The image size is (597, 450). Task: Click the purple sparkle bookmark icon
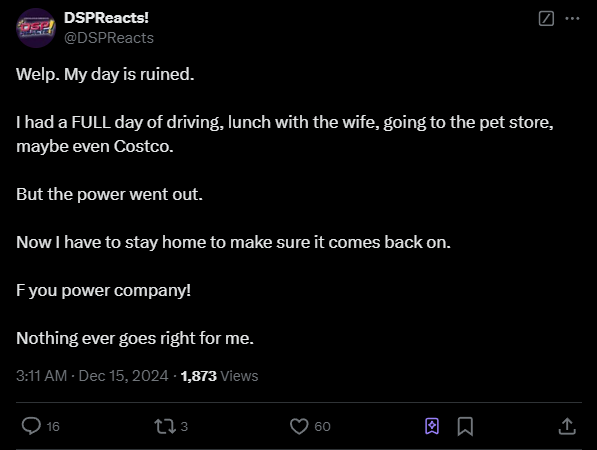tap(432, 426)
